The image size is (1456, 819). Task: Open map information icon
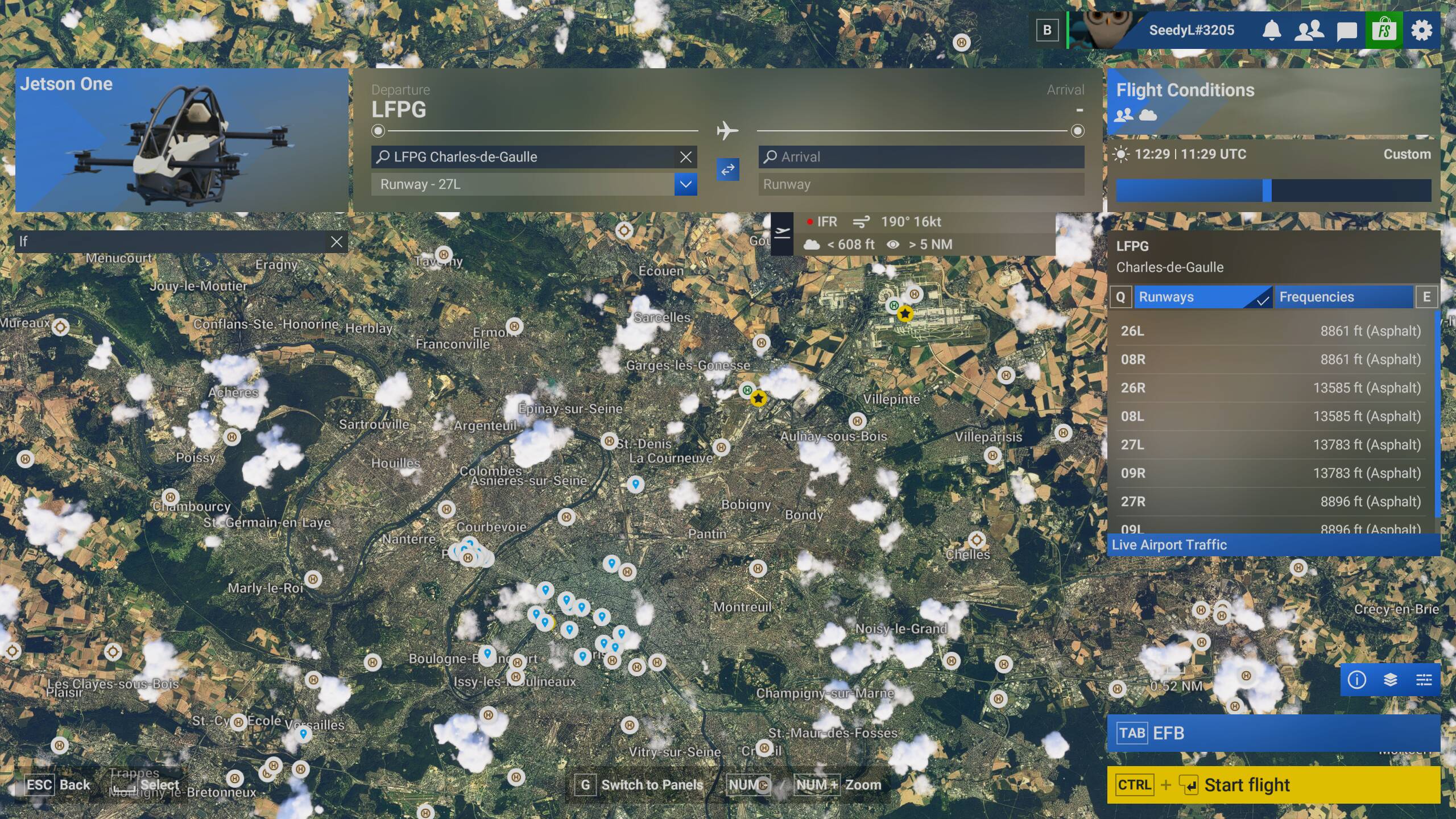1356,680
